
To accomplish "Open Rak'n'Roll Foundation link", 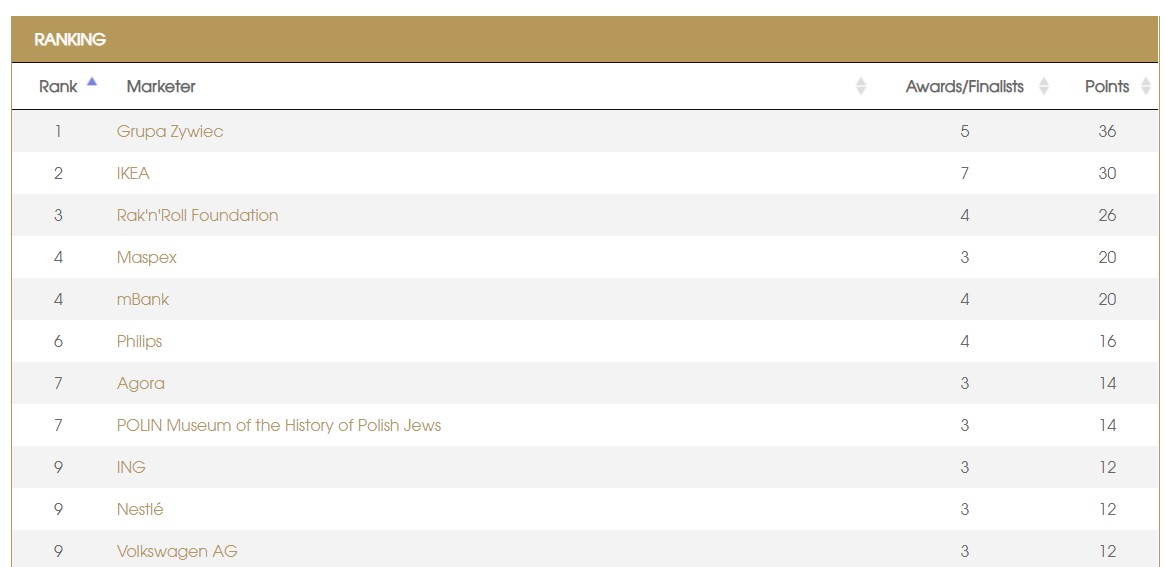I will click(197, 215).
